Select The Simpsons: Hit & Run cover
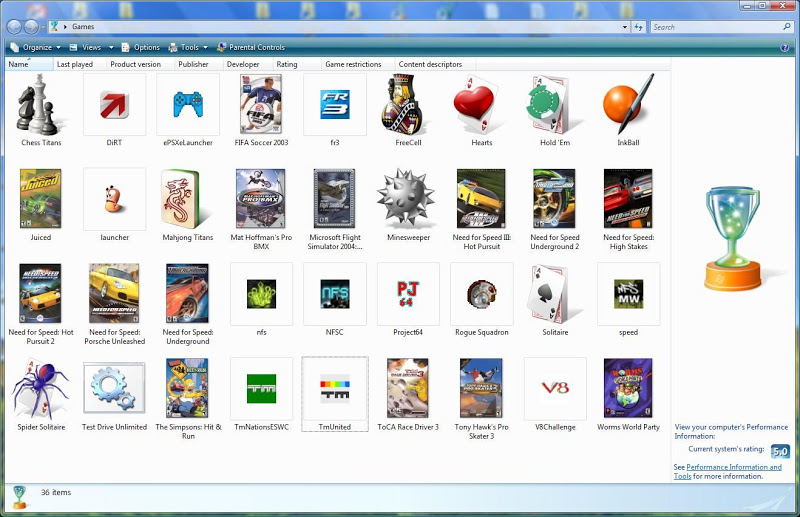The height and width of the screenshot is (517, 800). click(x=187, y=388)
